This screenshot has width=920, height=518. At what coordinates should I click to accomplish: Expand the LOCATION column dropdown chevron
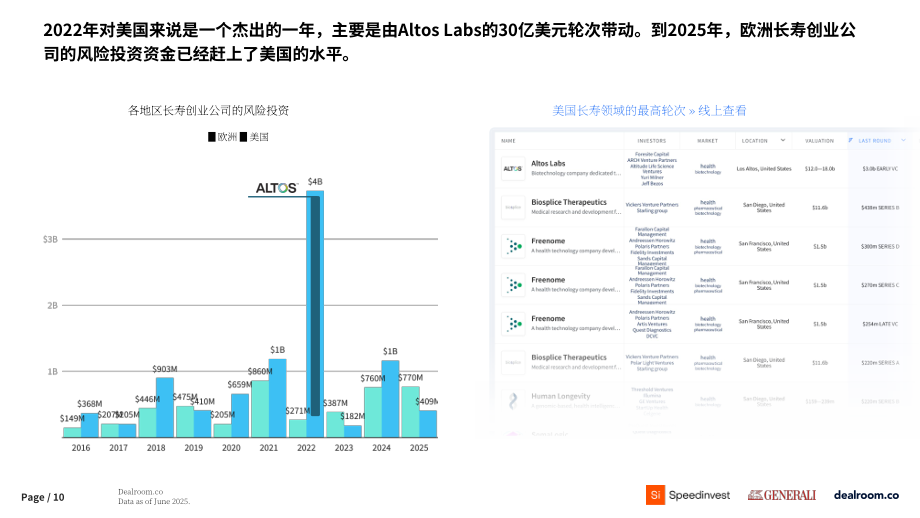click(x=783, y=140)
